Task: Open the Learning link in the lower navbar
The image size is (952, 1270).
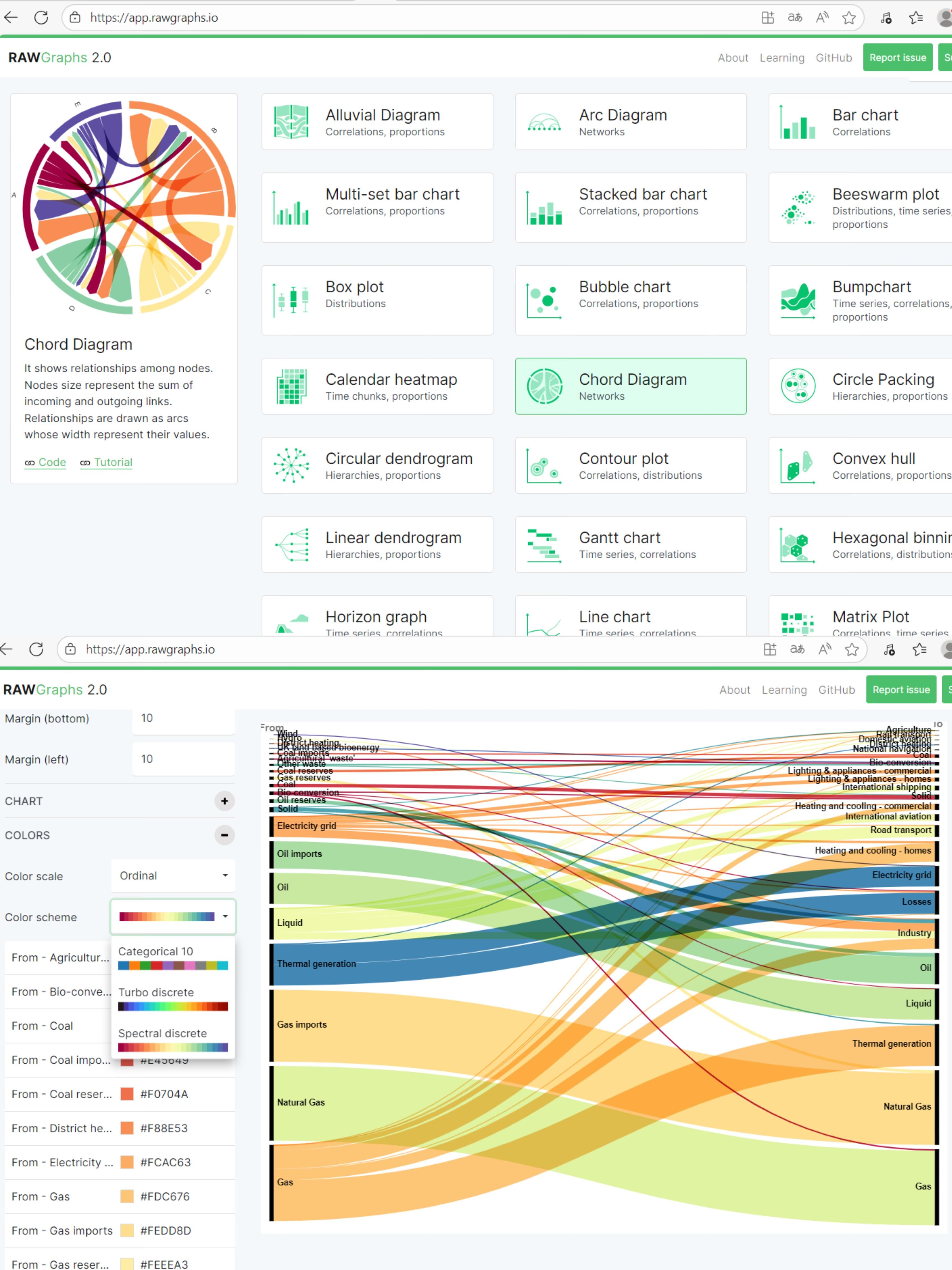Action: click(x=784, y=690)
